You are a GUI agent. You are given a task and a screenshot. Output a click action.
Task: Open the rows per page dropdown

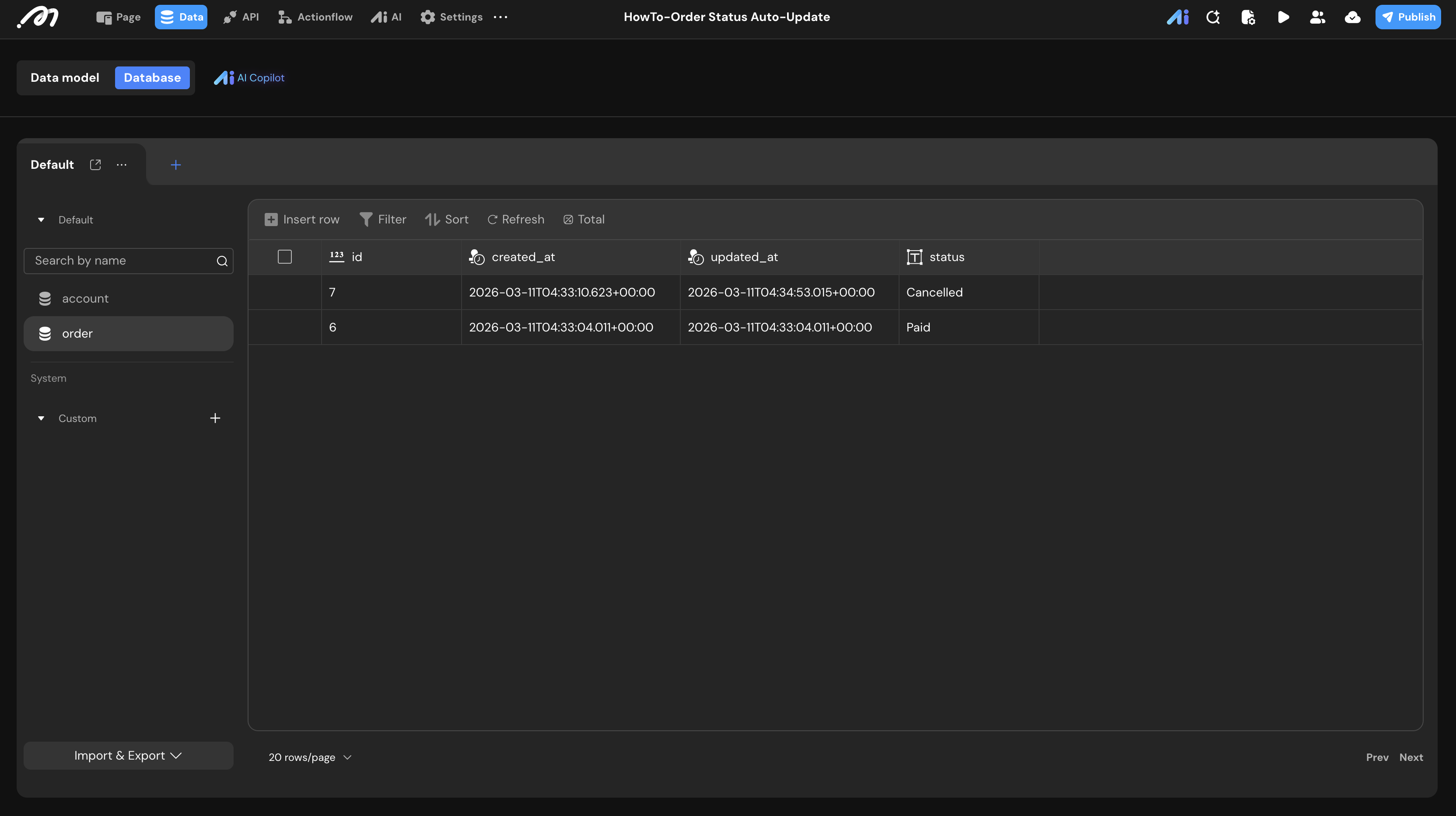(x=310, y=757)
